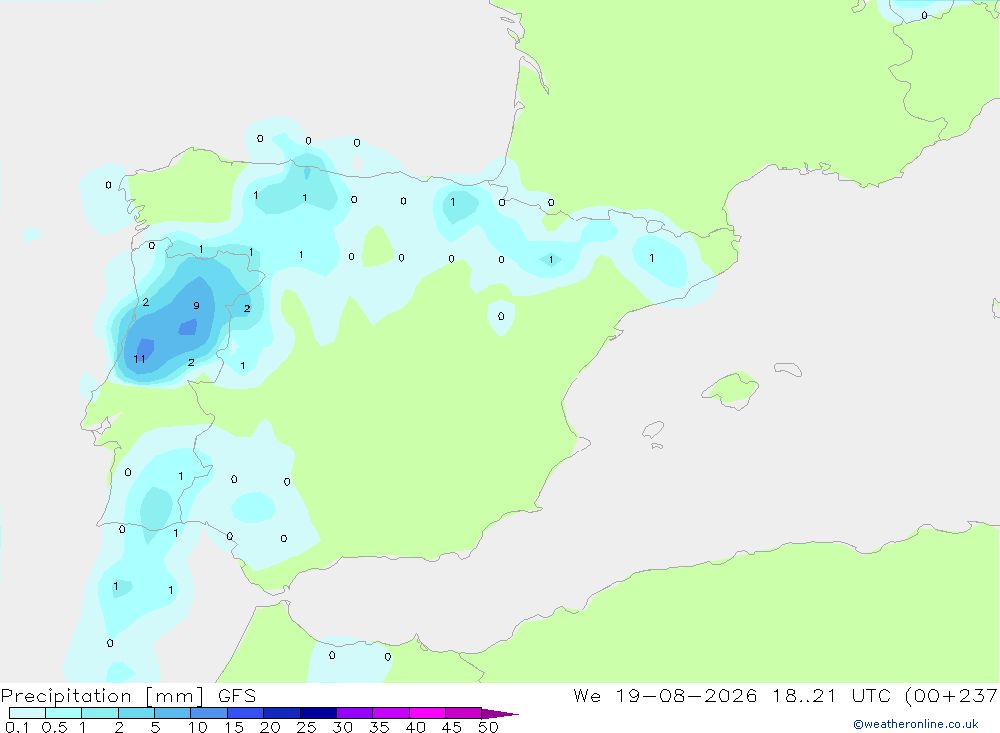Click the 20–25 mm dark blue legend swatch
Screen dimensions: 1000x733
281,713
